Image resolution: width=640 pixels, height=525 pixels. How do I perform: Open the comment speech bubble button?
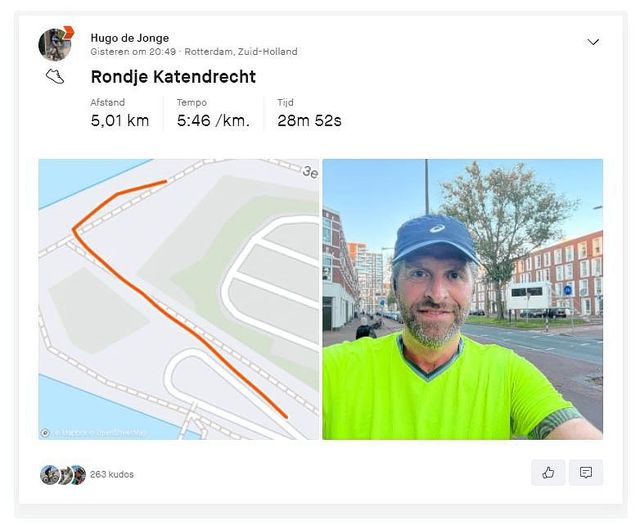586,473
